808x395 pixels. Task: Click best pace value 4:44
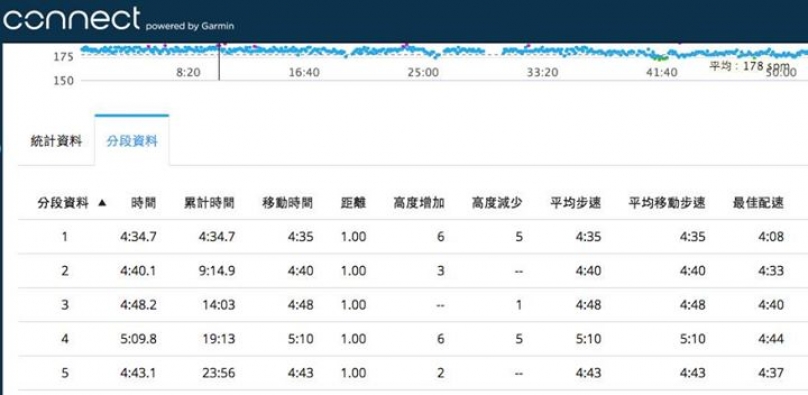tap(771, 339)
